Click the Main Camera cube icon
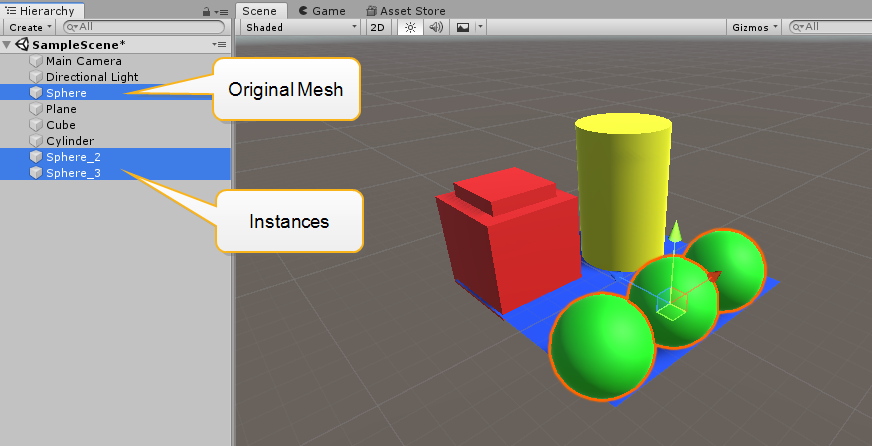Image resolution: width=872 pixels, height=446 pixels. 37,61
